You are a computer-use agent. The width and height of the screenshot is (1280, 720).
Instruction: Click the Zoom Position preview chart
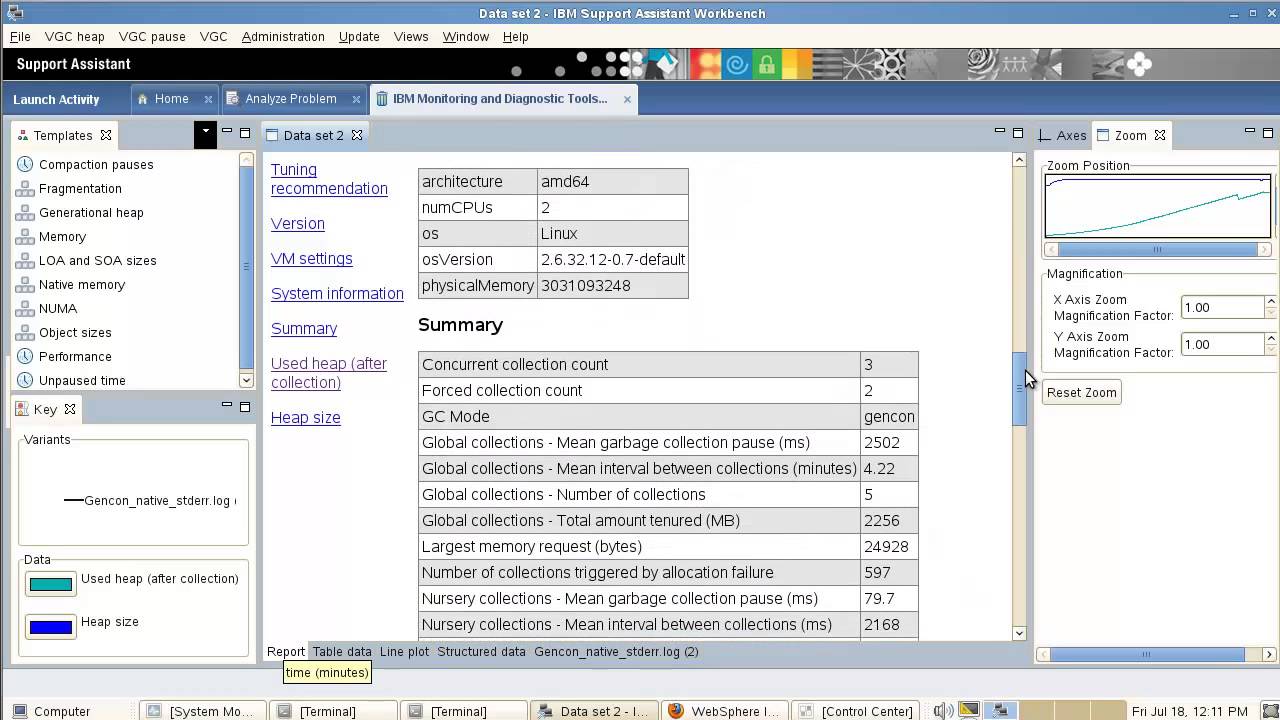point(1158,206)
